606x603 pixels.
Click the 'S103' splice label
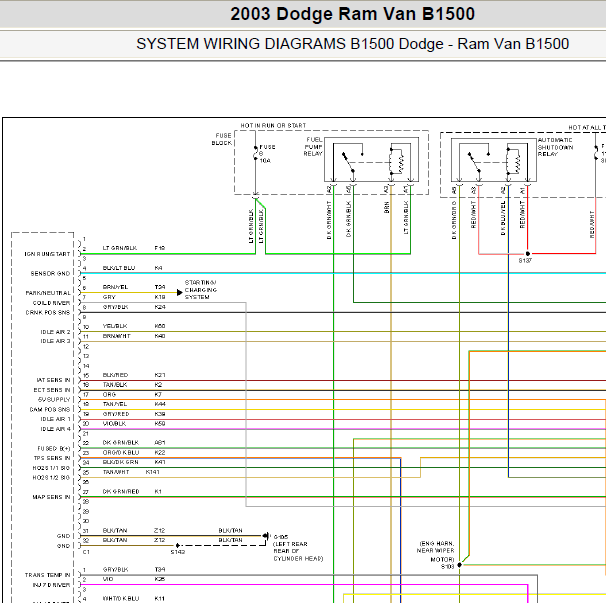pyautogui.click(x=447, y=567)
